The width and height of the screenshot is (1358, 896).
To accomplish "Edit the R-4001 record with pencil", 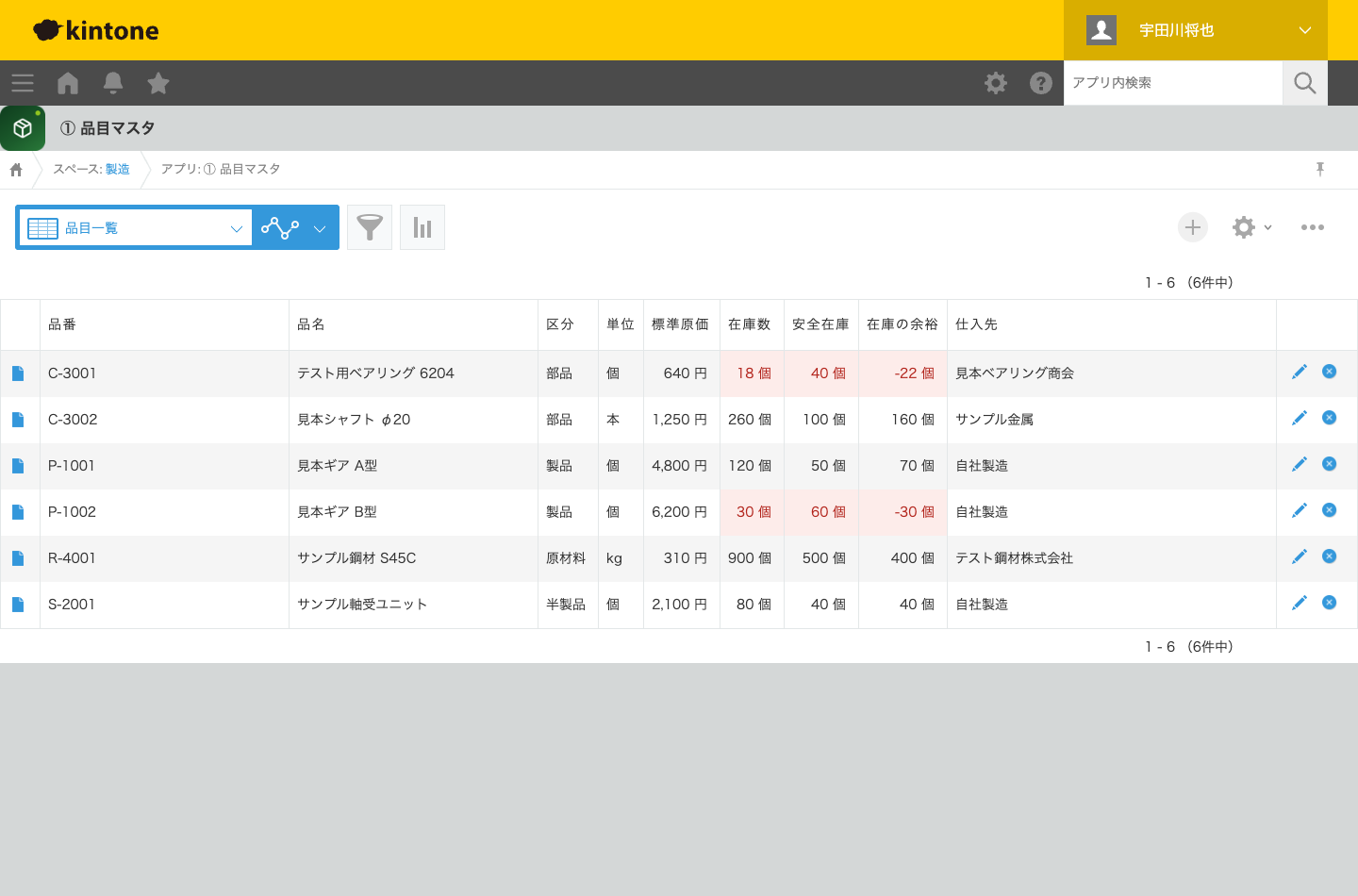I will (1300, 556).
